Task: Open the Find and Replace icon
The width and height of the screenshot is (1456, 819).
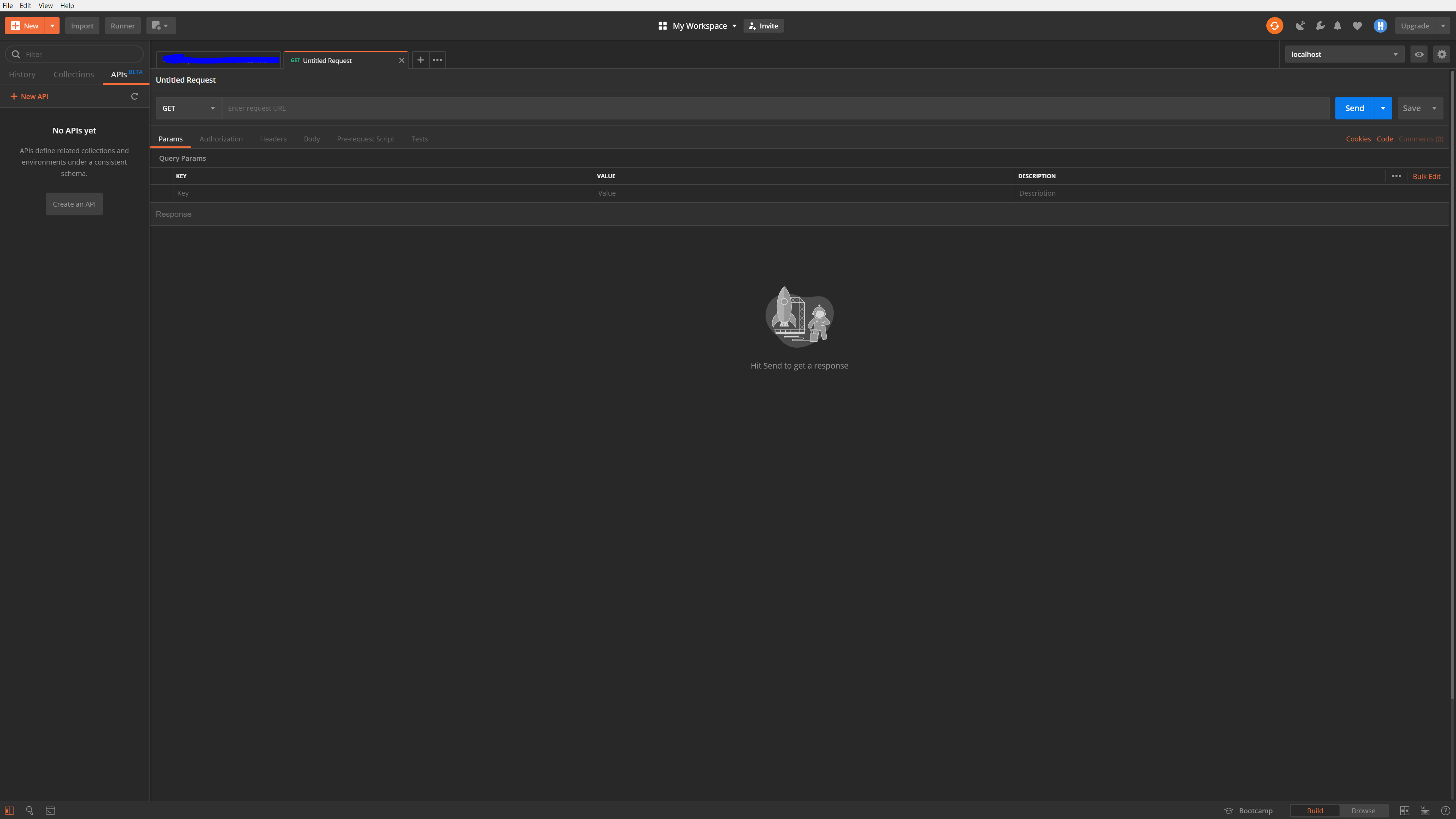Action: tap(29, 811)
